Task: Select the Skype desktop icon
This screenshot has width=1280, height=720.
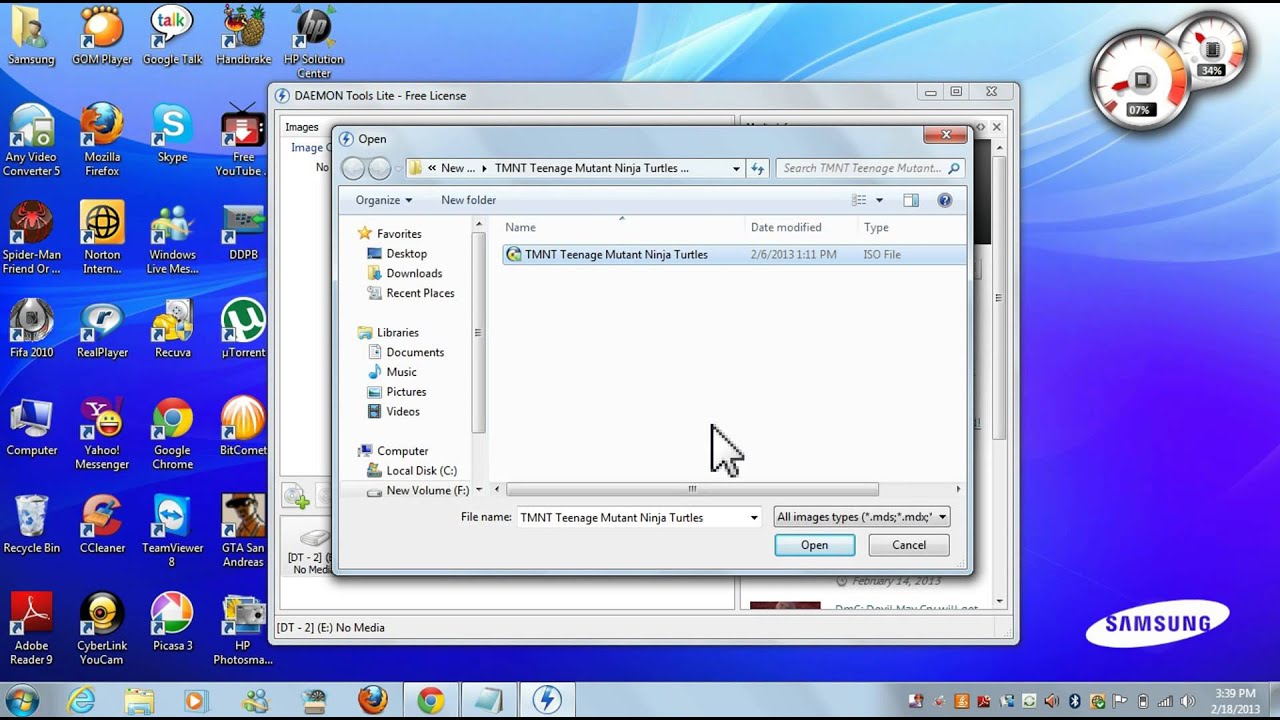Action: (x=172, y=133)
